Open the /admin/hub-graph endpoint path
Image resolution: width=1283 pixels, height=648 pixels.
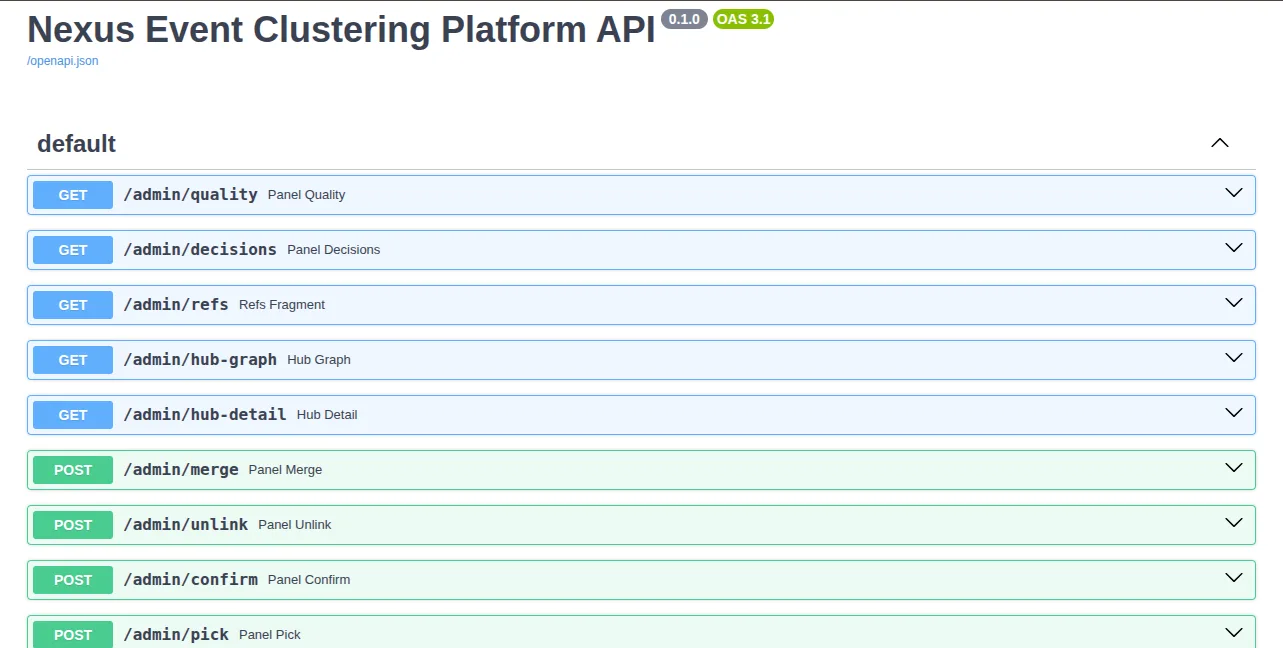[x=200, y=359]
